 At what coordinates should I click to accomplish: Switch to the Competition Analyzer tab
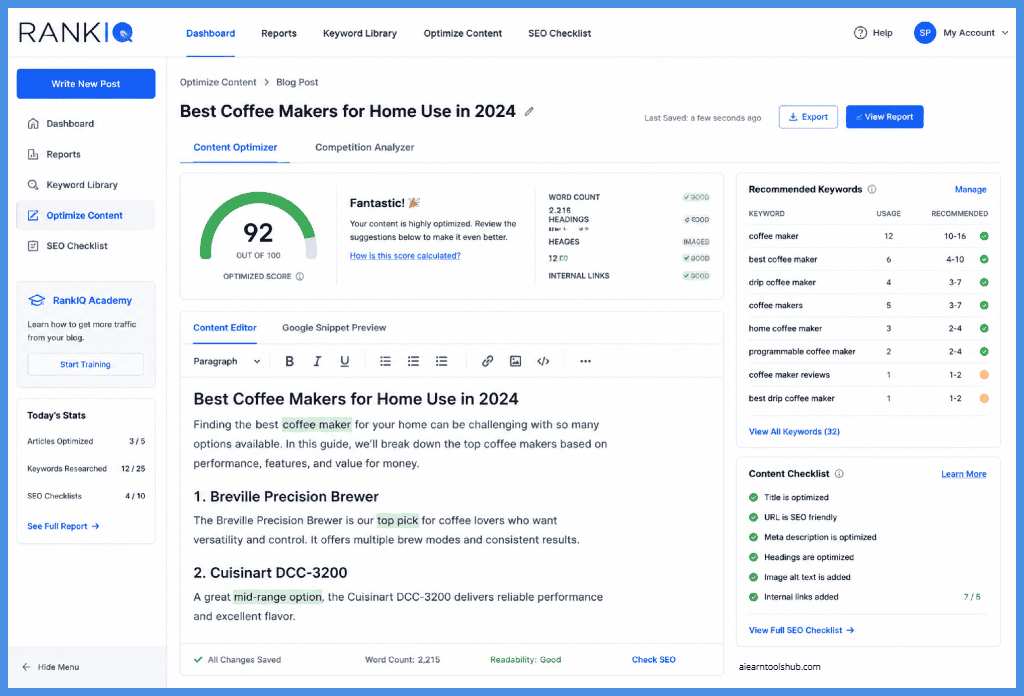[364, 148]
